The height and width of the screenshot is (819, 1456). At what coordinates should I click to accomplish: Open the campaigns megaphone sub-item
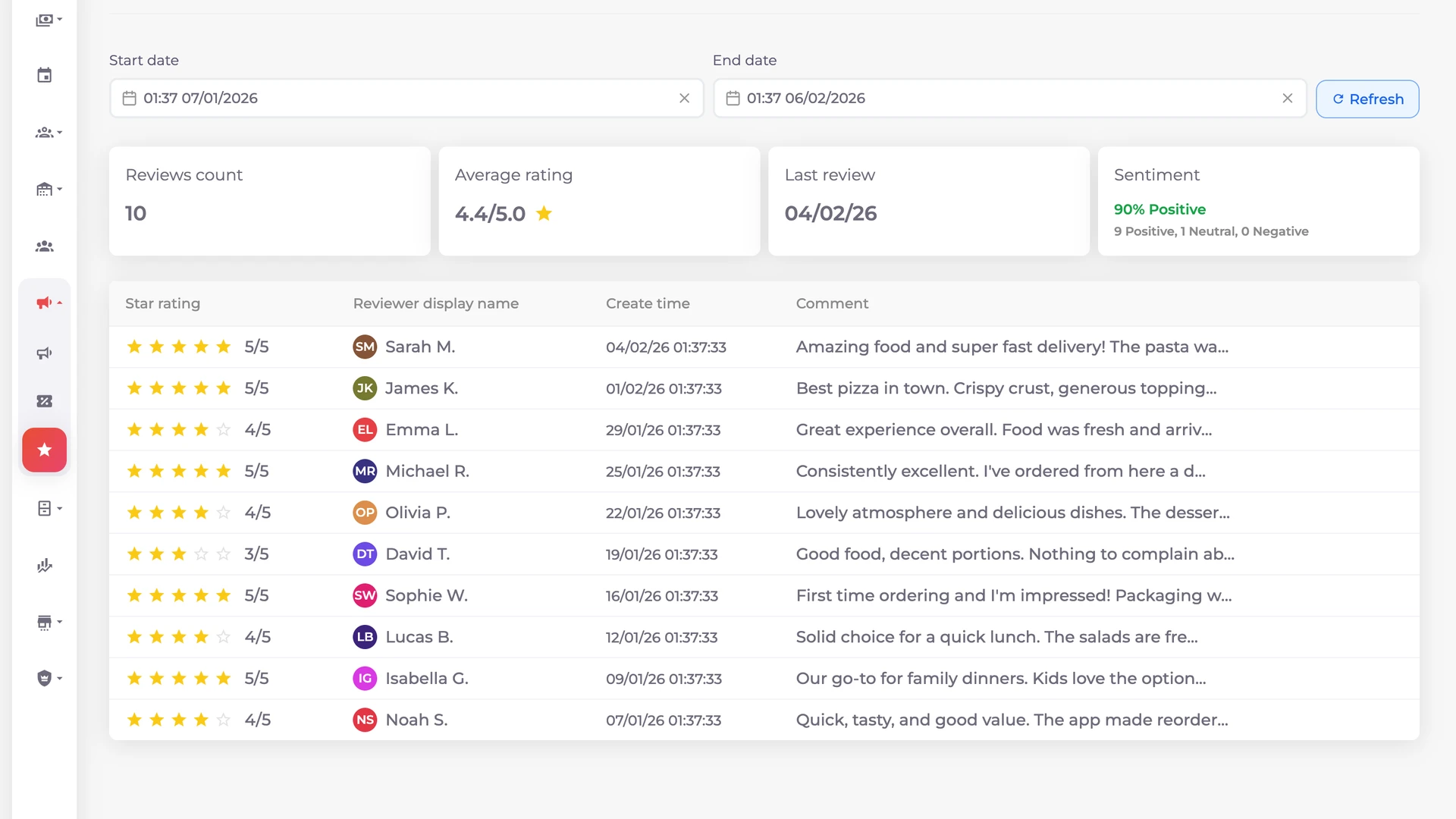[x=45, y=353]
